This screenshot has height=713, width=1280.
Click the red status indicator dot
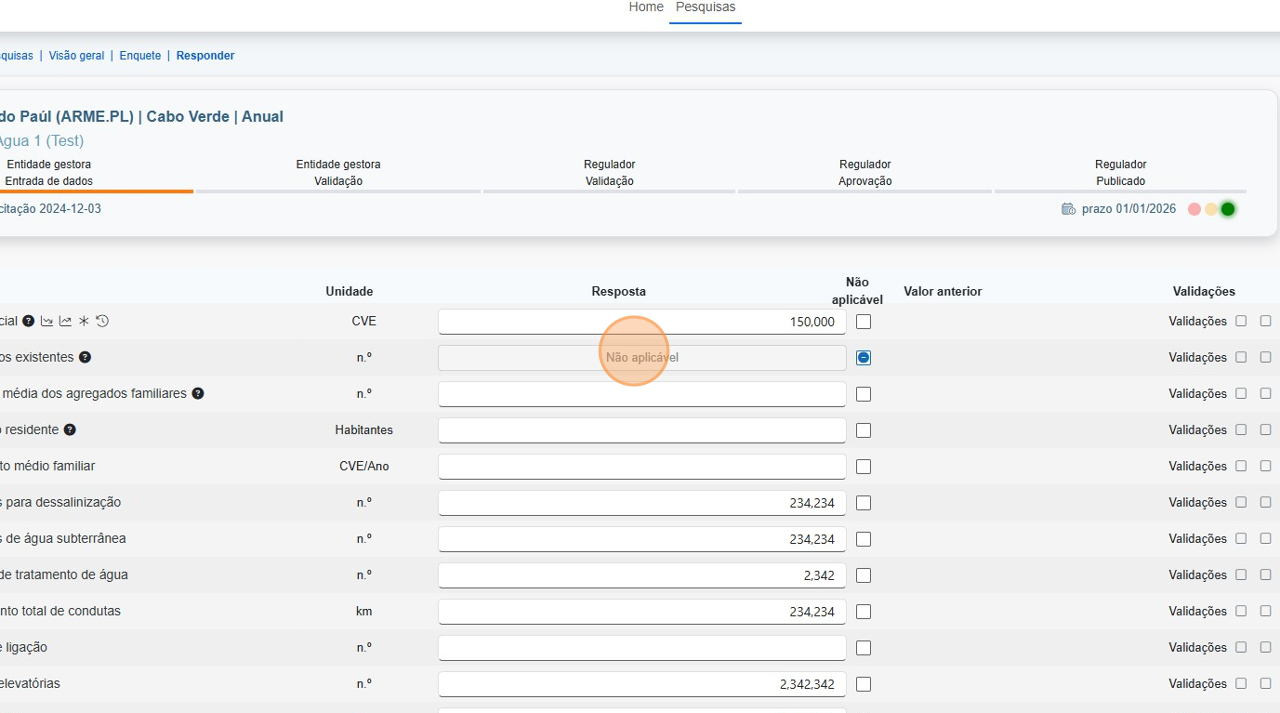pos(1194,209)
